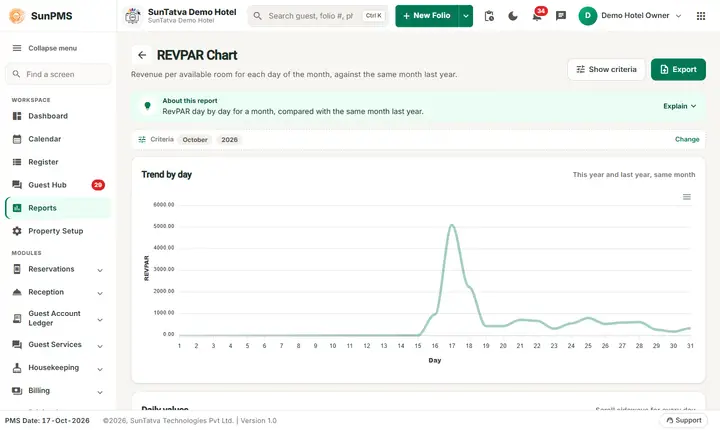Expand the Guest Account Ledger chevron
The width and height of the screenshot is (720, 430).
(100, 320)
